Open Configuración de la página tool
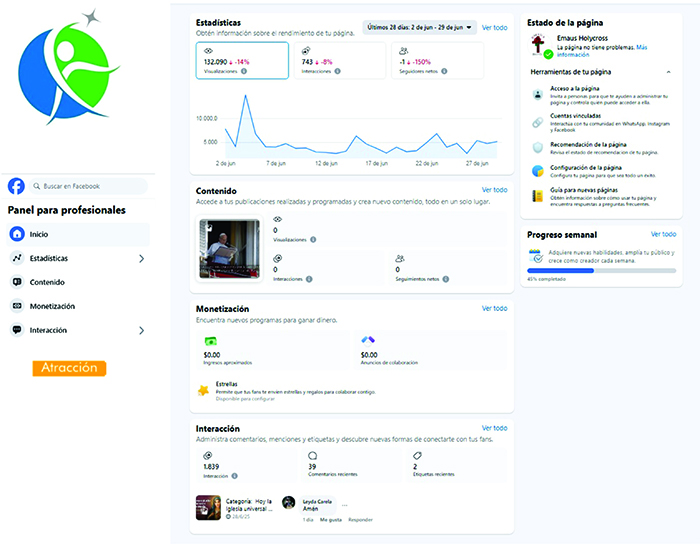 click(x=538, y=170)
